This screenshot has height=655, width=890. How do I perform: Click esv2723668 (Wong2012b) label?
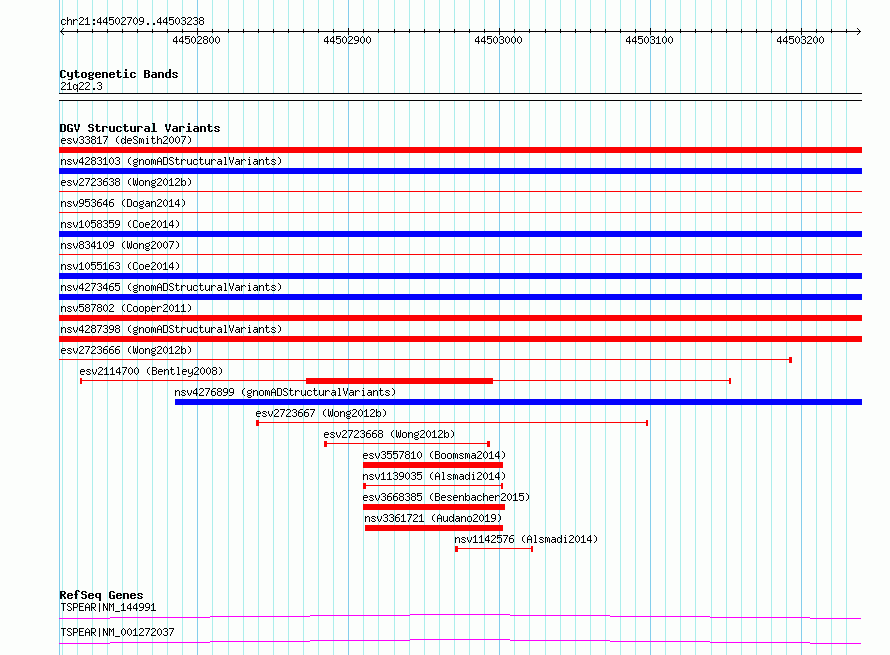[389, 434]
